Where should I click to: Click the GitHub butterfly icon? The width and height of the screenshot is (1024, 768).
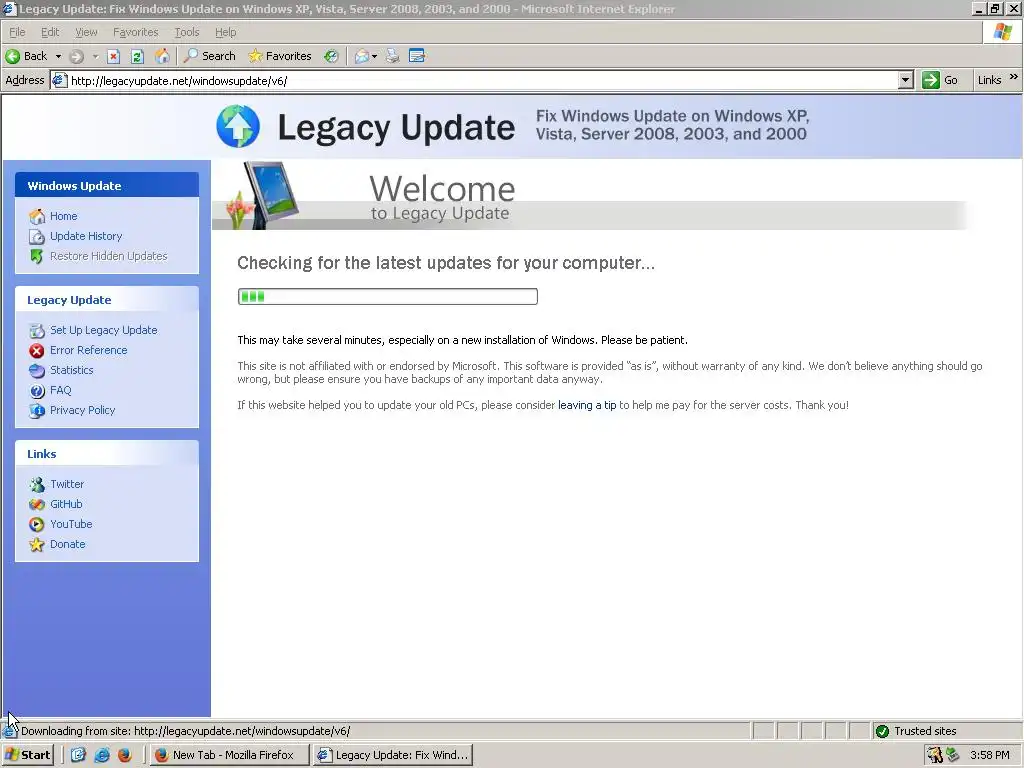[37, 504]
